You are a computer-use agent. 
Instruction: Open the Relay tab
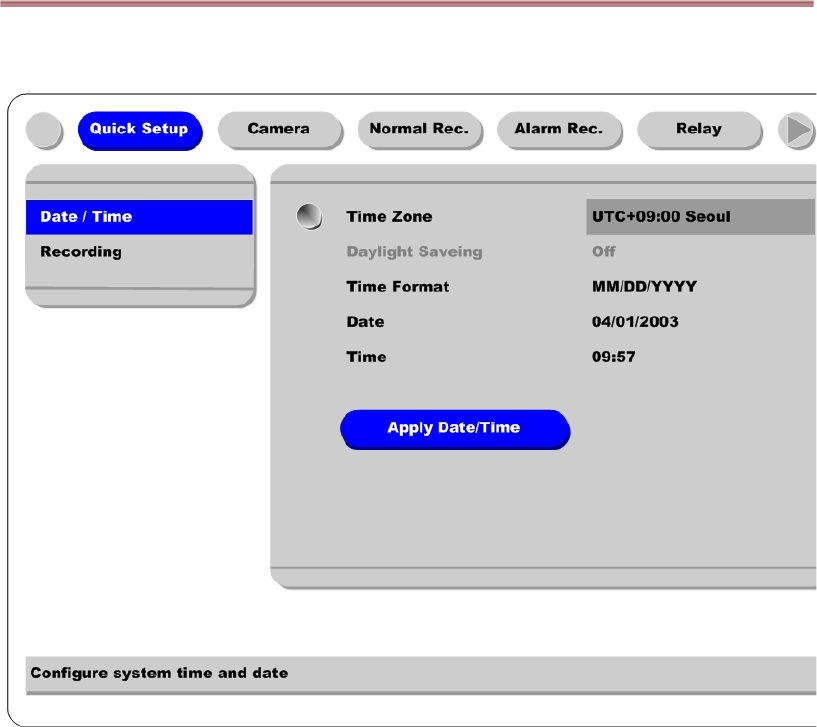(x=699, y=129)
